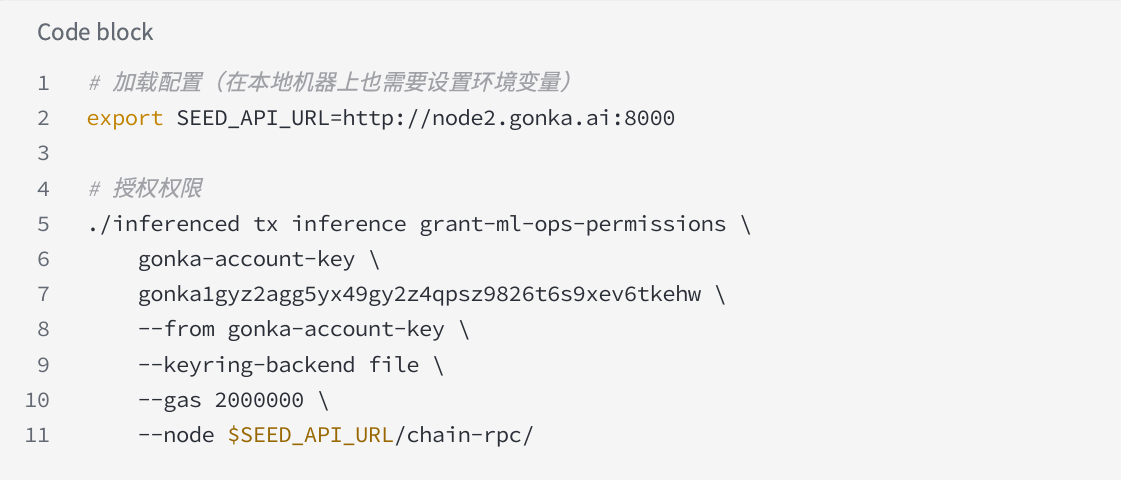This screenshot has width=1121, height=480.
Task: Click gonka-account-key on line 6
Action: pos(247,259)
